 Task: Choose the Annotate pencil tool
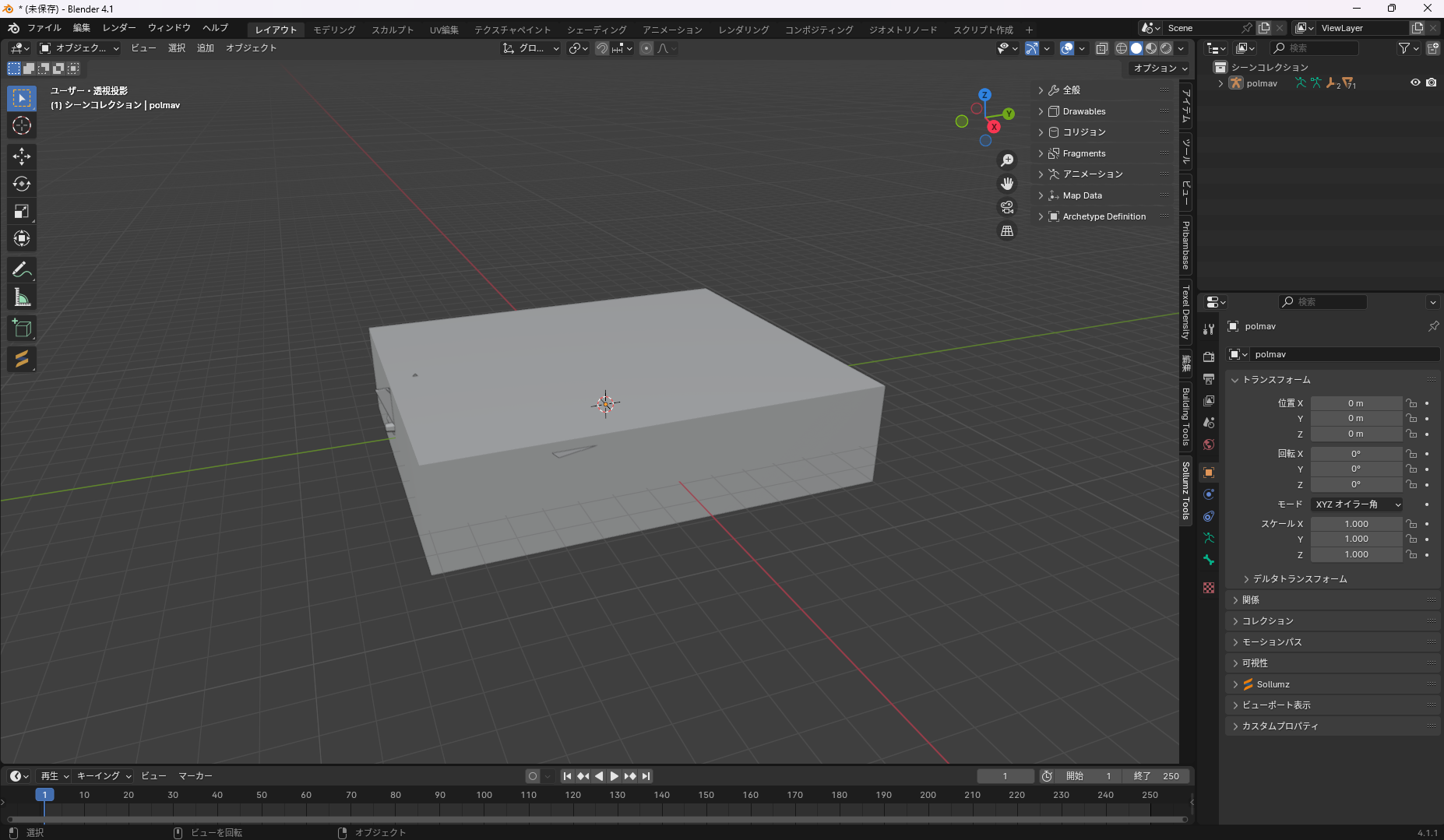click(22, 270)
